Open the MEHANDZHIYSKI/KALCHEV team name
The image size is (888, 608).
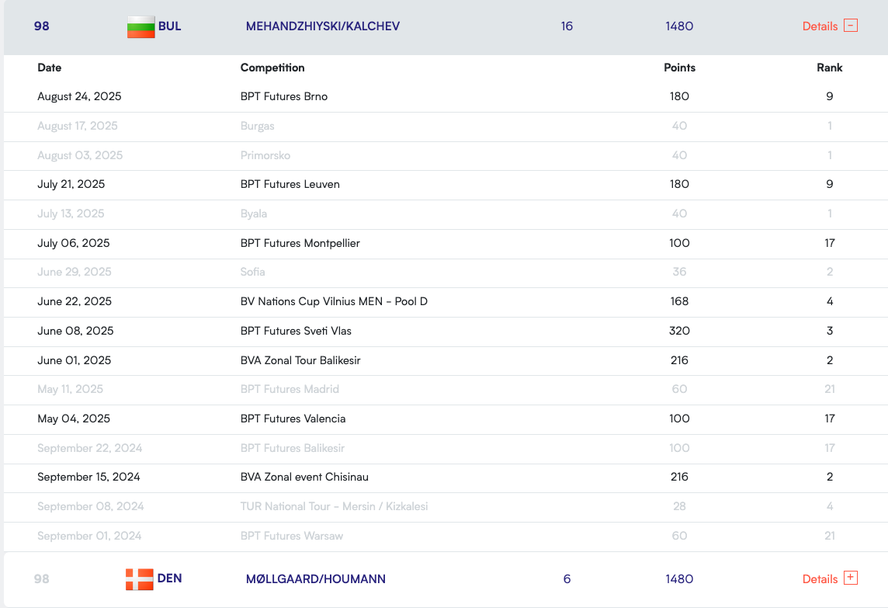click(x=322, y=26)
